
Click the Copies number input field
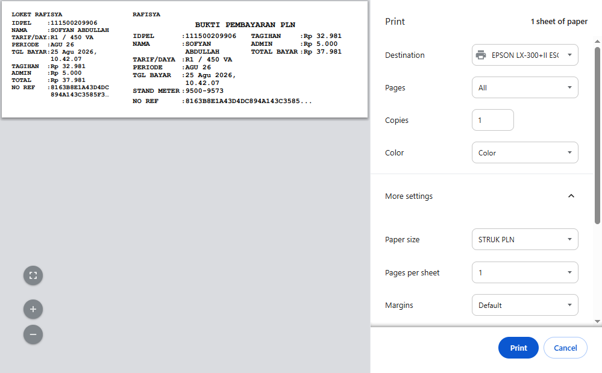(493, 120)
